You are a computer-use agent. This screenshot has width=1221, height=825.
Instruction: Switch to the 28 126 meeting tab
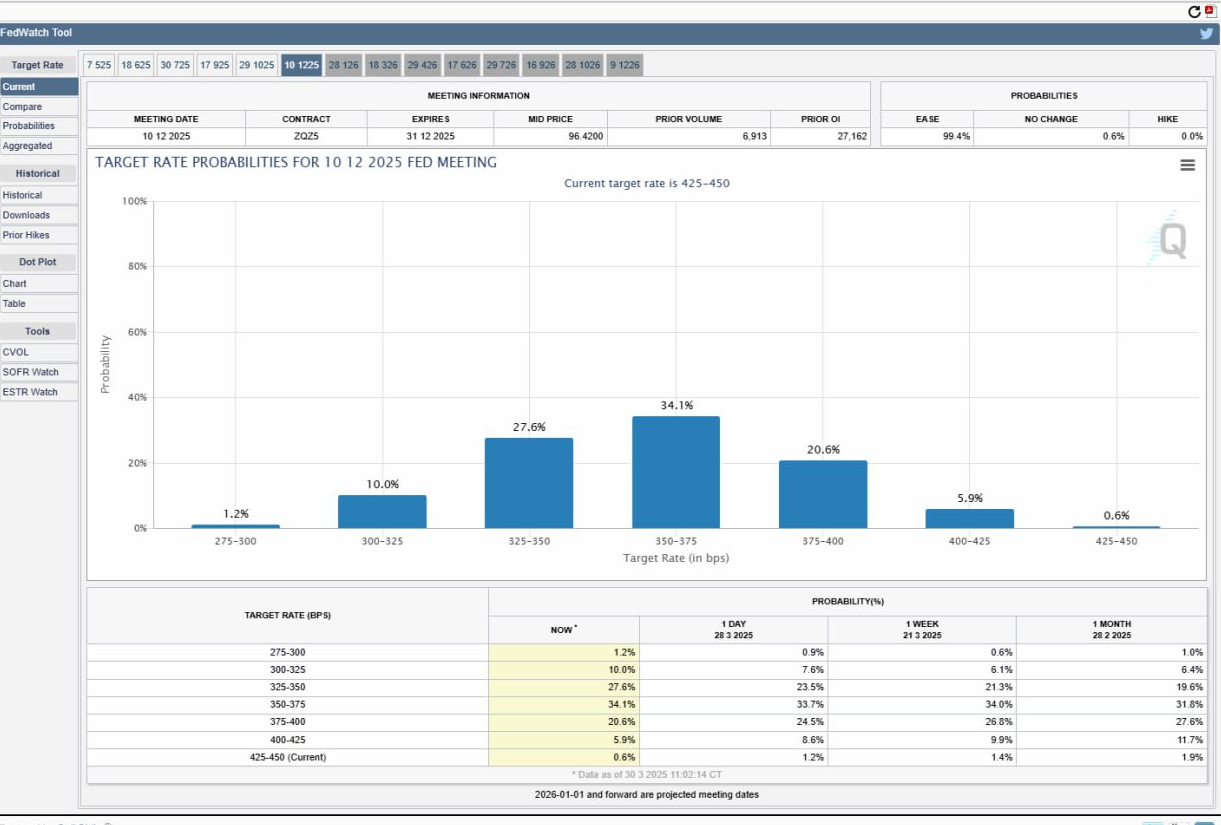344,65
